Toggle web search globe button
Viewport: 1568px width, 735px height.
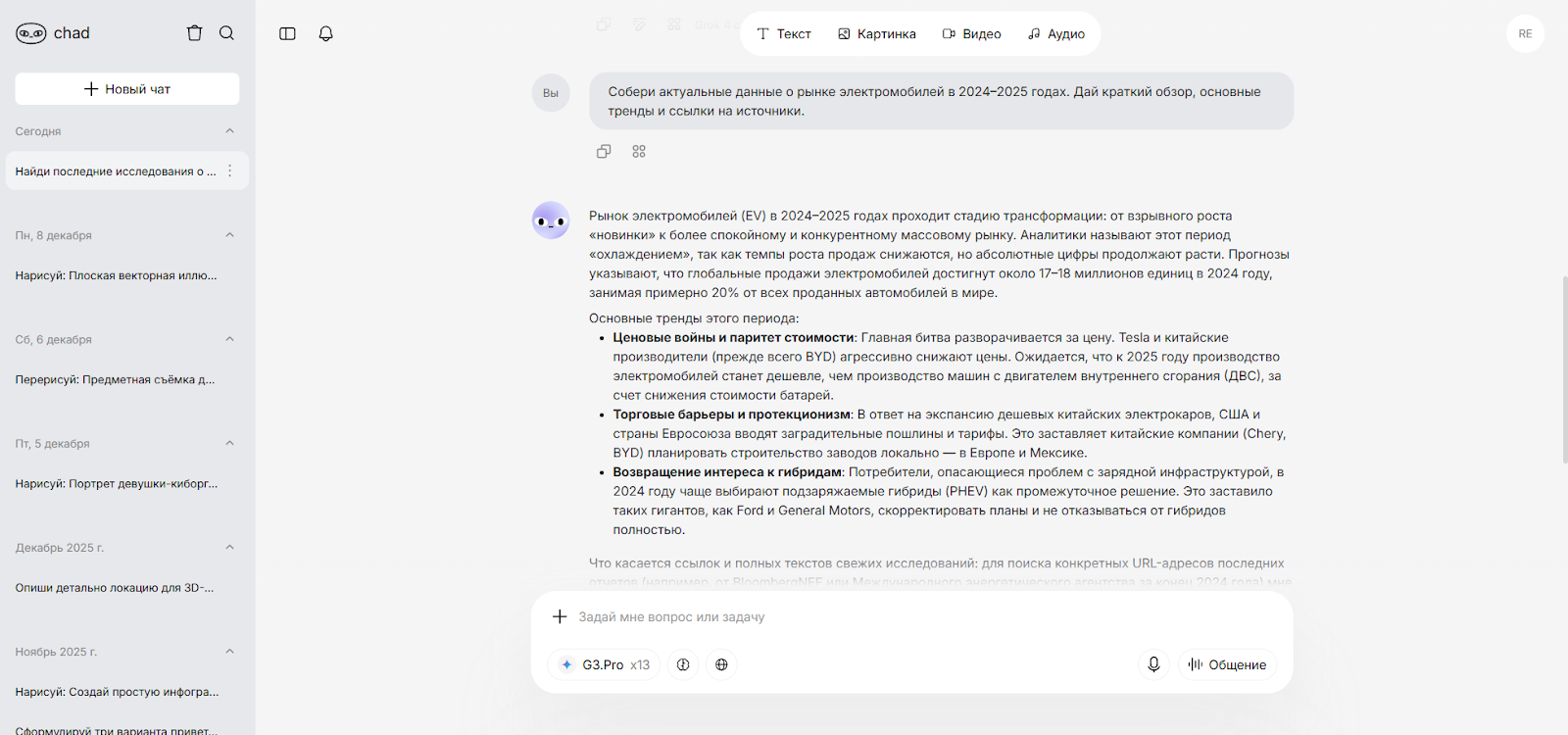point(721,664)
